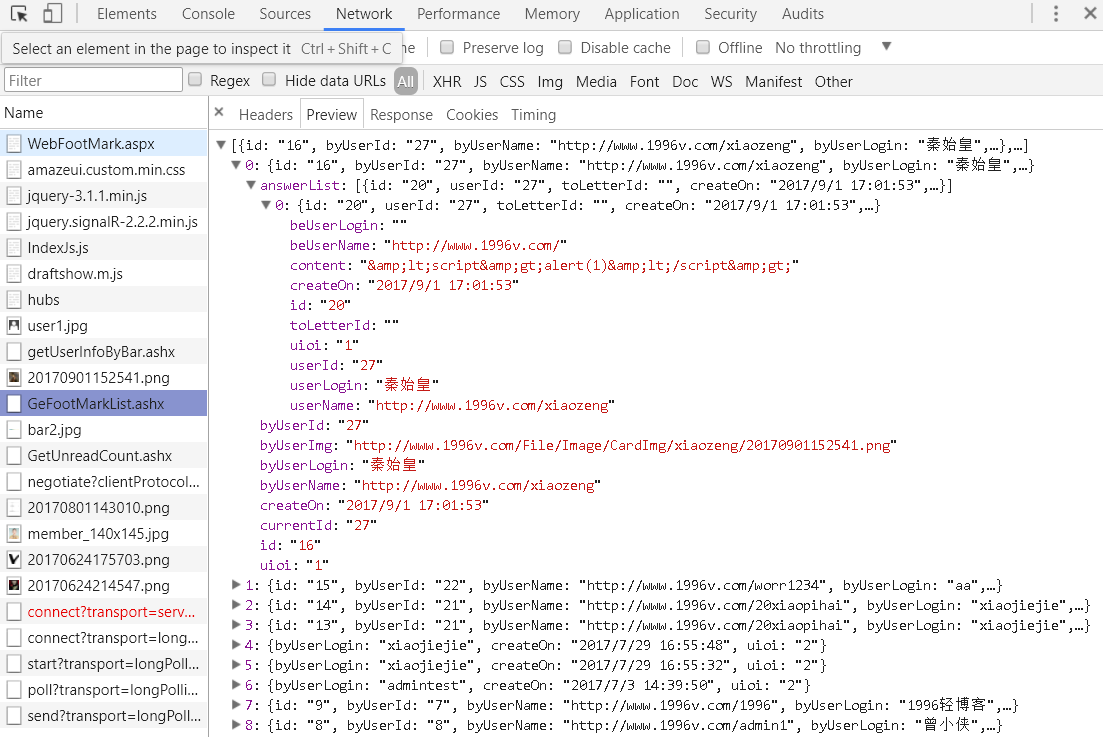
Task: Select the All filter button
Action: click(x=405, y=82)
